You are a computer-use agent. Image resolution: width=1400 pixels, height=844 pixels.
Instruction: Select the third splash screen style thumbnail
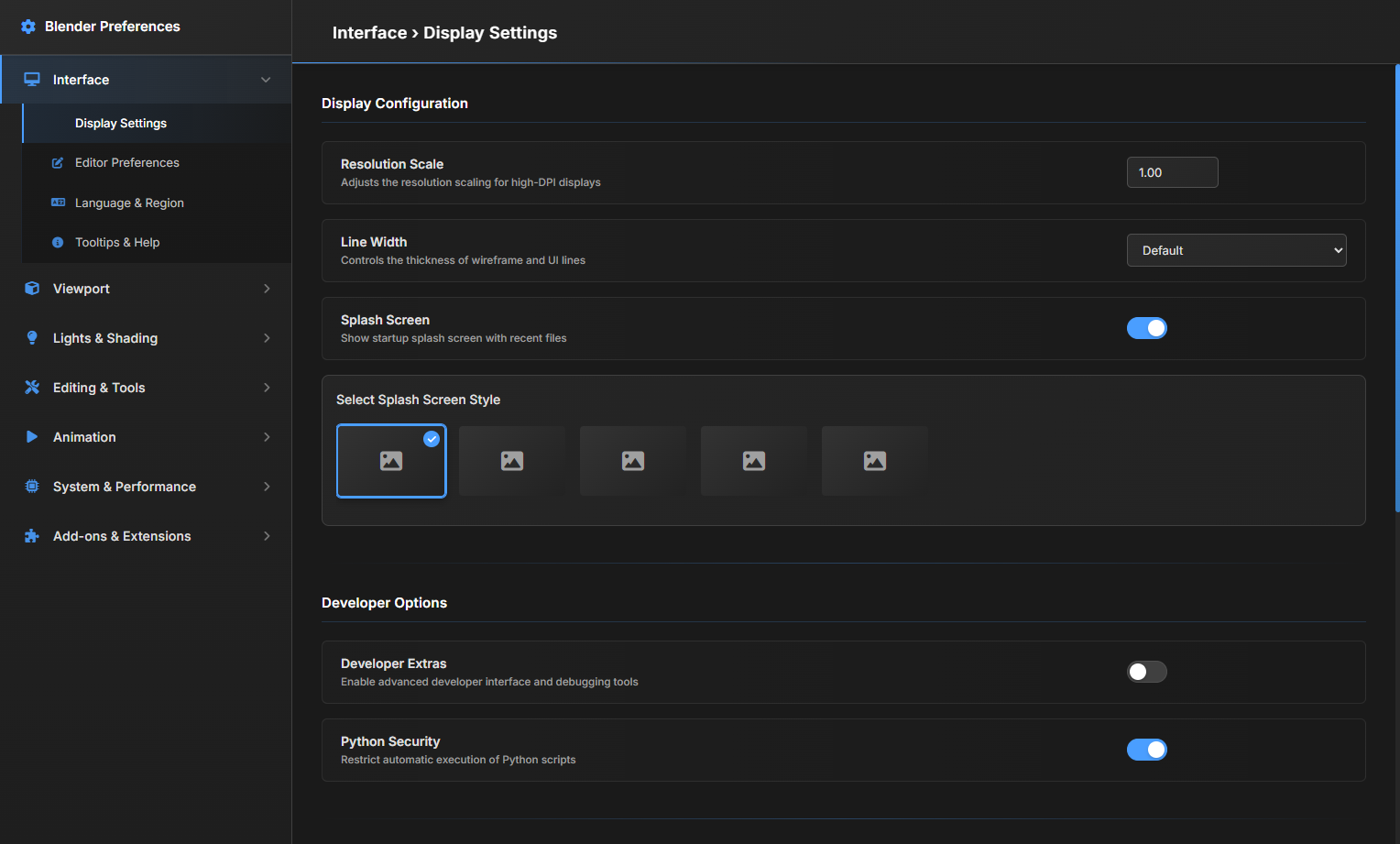point(633,461)
